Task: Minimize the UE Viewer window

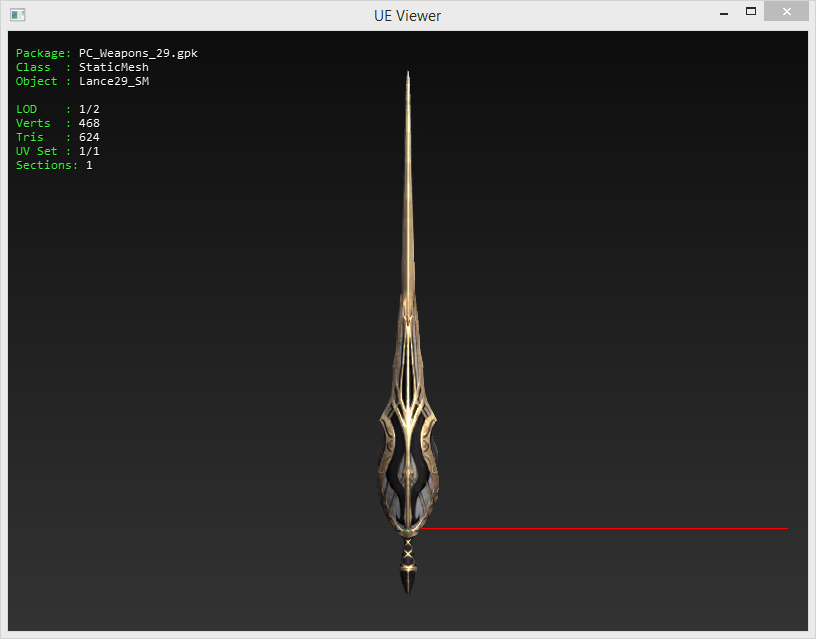Action: 721,12
